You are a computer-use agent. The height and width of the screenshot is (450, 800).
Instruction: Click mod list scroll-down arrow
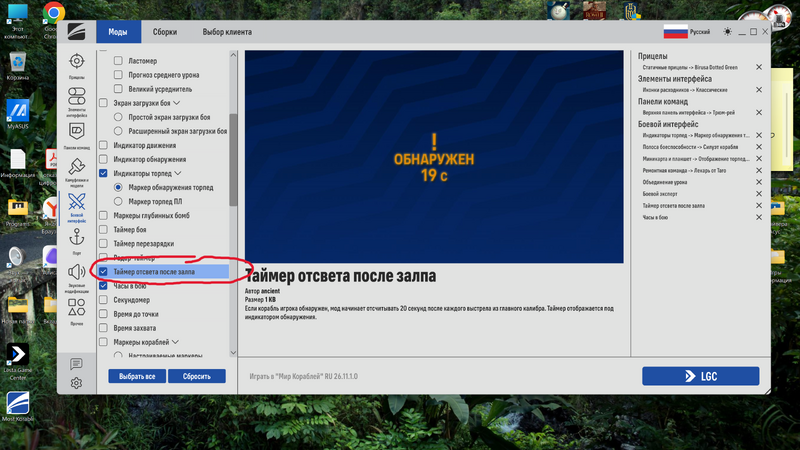233,353
